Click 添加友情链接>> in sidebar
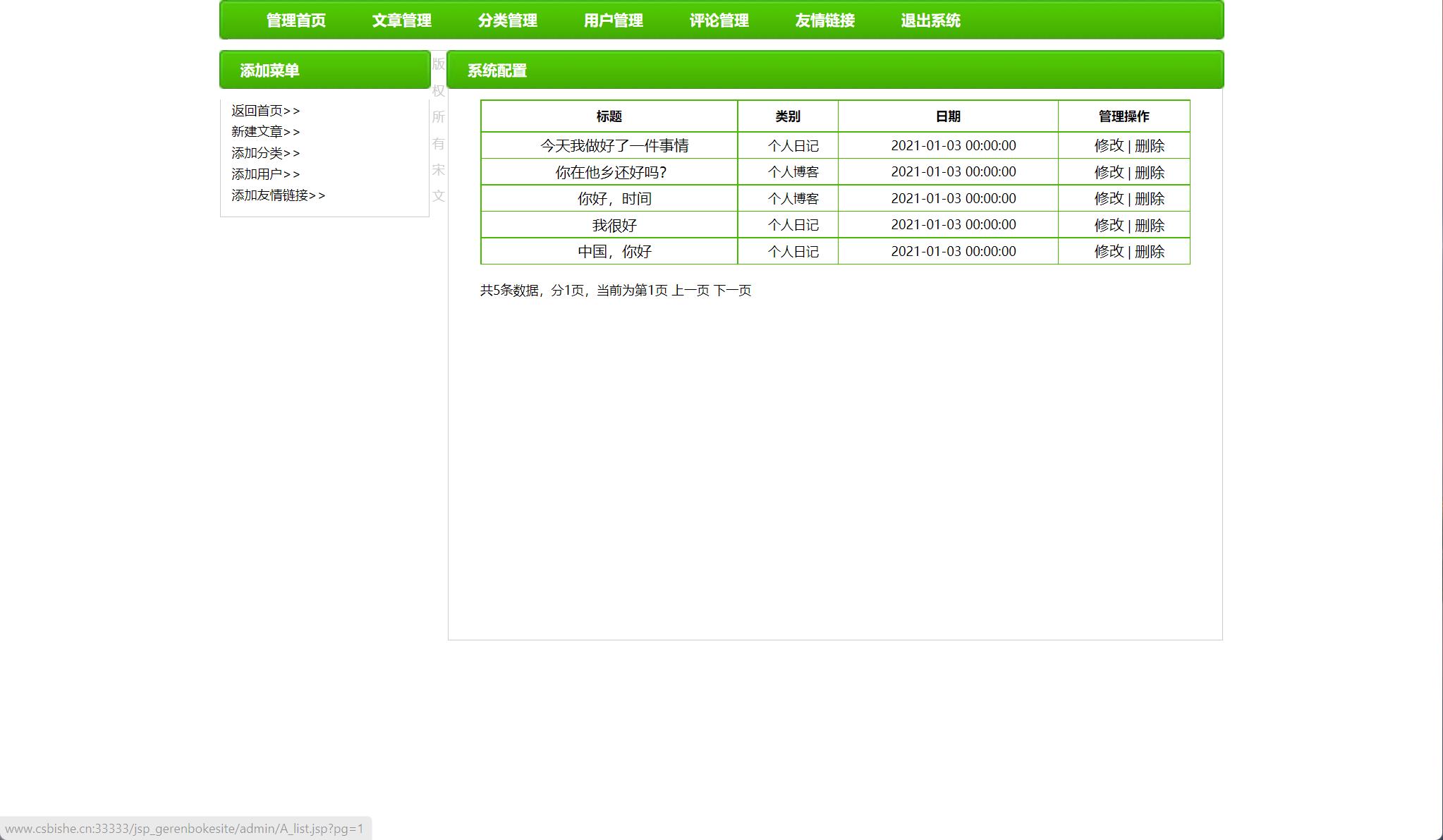 click(x=278, y=195)
